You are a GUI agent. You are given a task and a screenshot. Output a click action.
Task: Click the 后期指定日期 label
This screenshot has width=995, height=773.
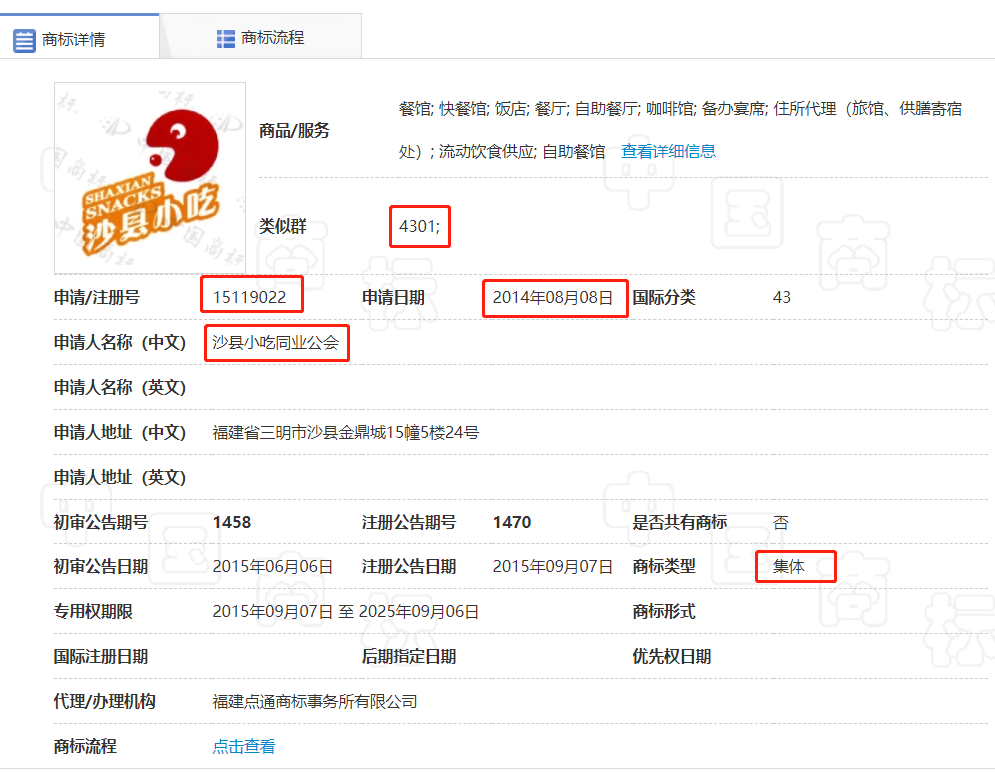[x=409, y=657]
